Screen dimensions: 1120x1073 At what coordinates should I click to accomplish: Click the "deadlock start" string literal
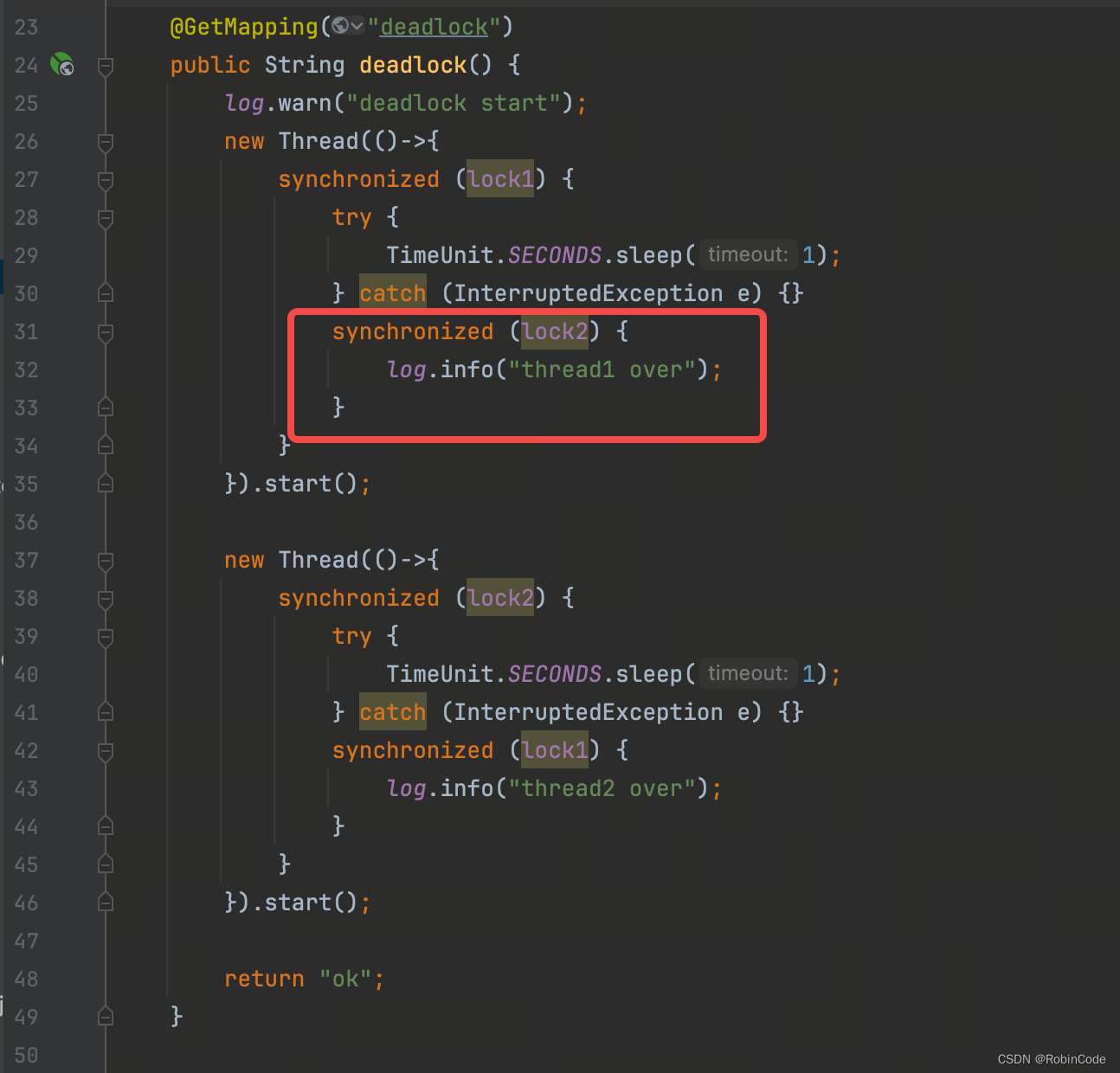tap(454, 103)
